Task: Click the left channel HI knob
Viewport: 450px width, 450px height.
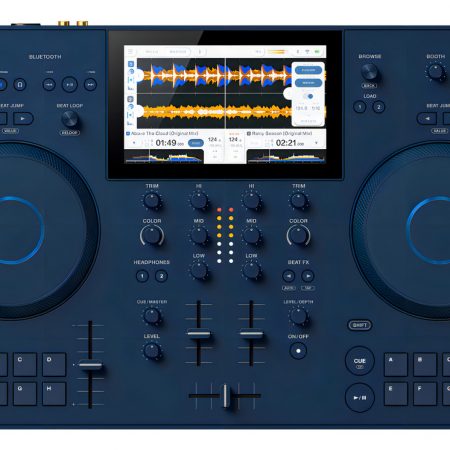Action: pyautogui.click(x=199, y=201)
